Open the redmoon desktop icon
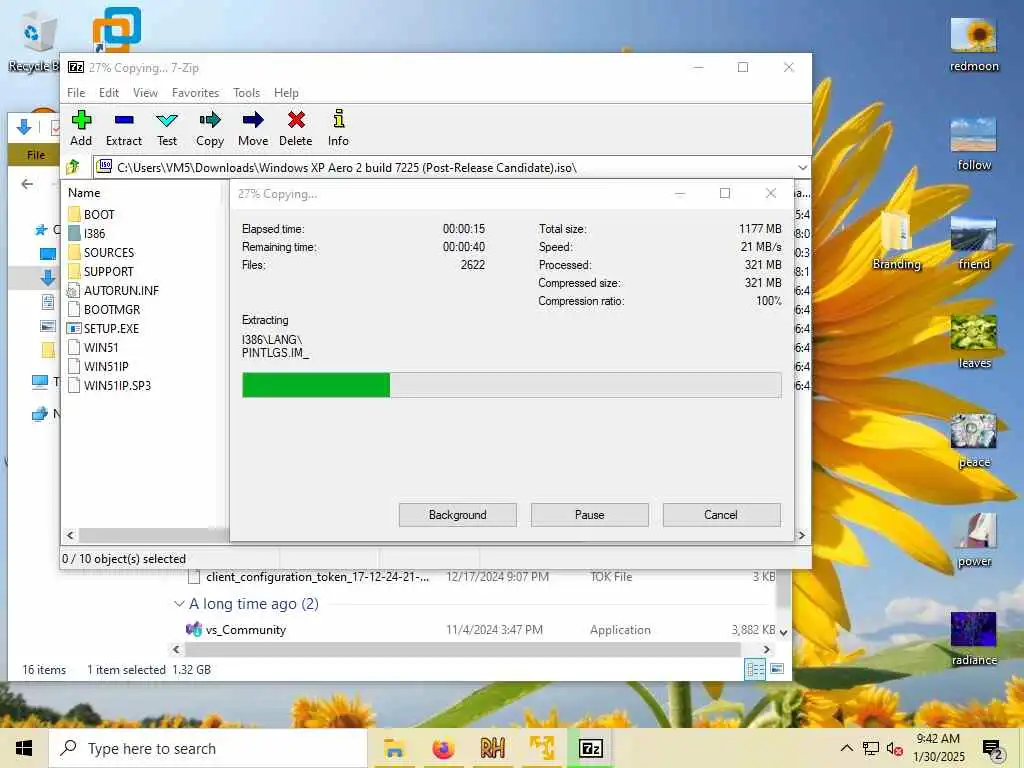 [x=973, y=44]
